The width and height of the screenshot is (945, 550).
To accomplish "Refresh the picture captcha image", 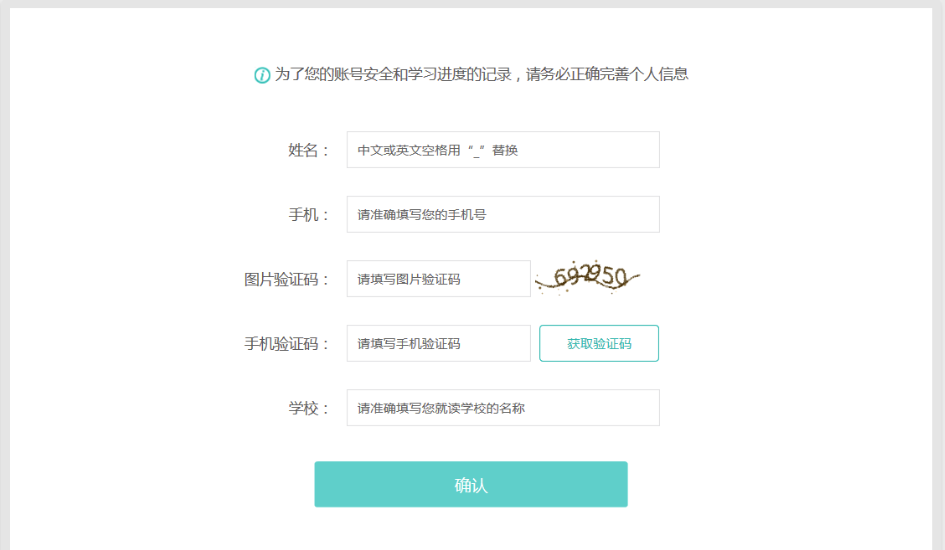I will pos(587,278).
